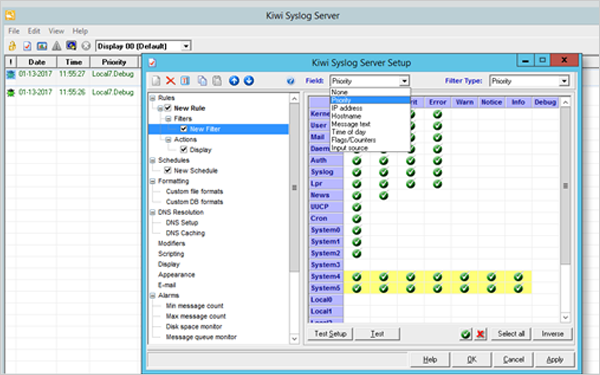
Task: Open setup via the red-check page icon
Action: point(27,46)
